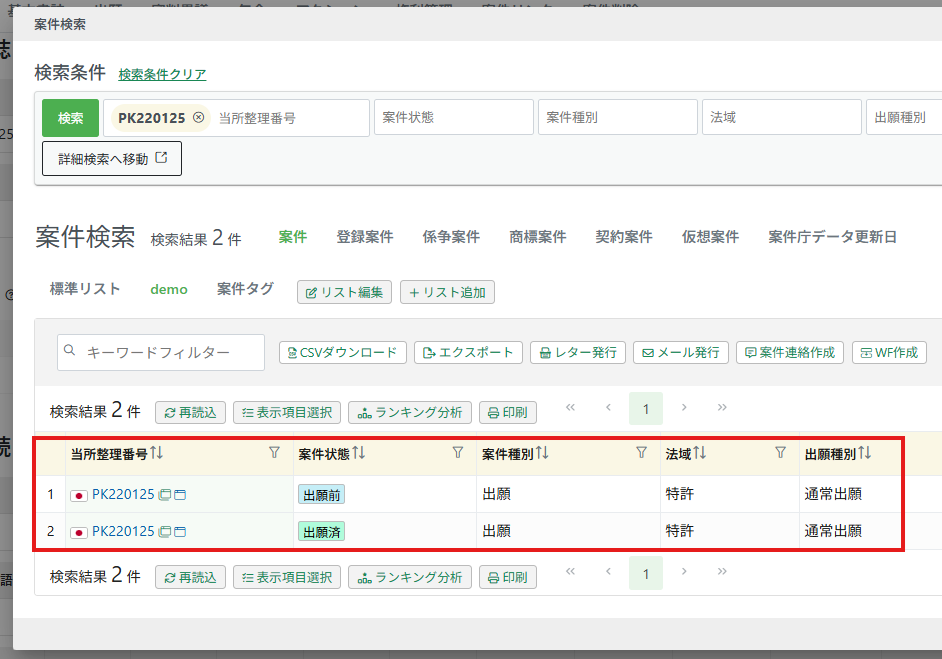
Task: Switch to the 登録案件 tab
Action: pos(364,237)
